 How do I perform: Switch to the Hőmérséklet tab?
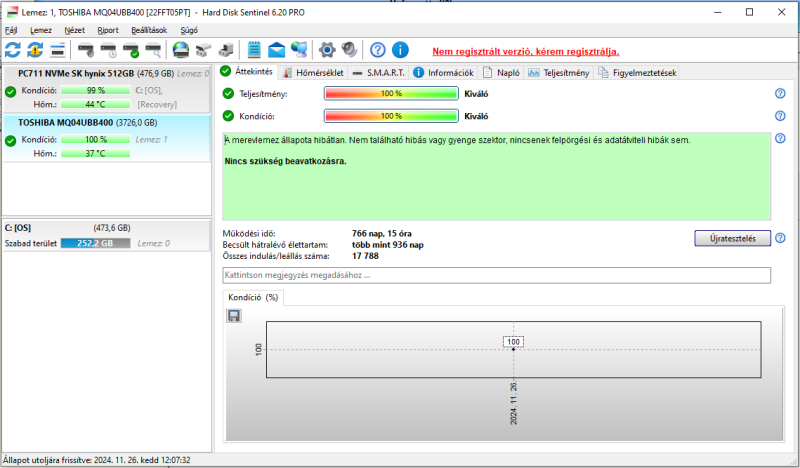313,72
